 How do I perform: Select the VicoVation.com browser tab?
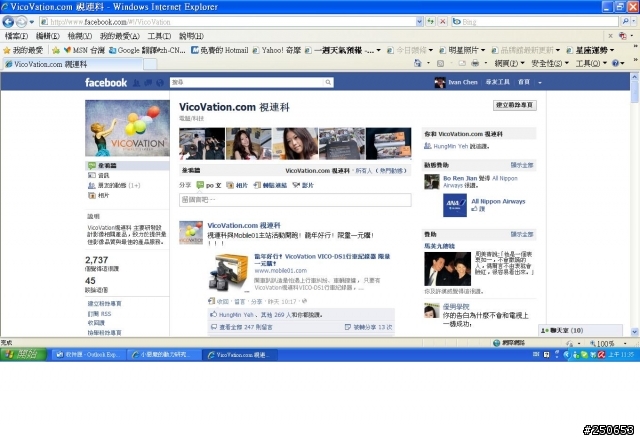[72, 64]
